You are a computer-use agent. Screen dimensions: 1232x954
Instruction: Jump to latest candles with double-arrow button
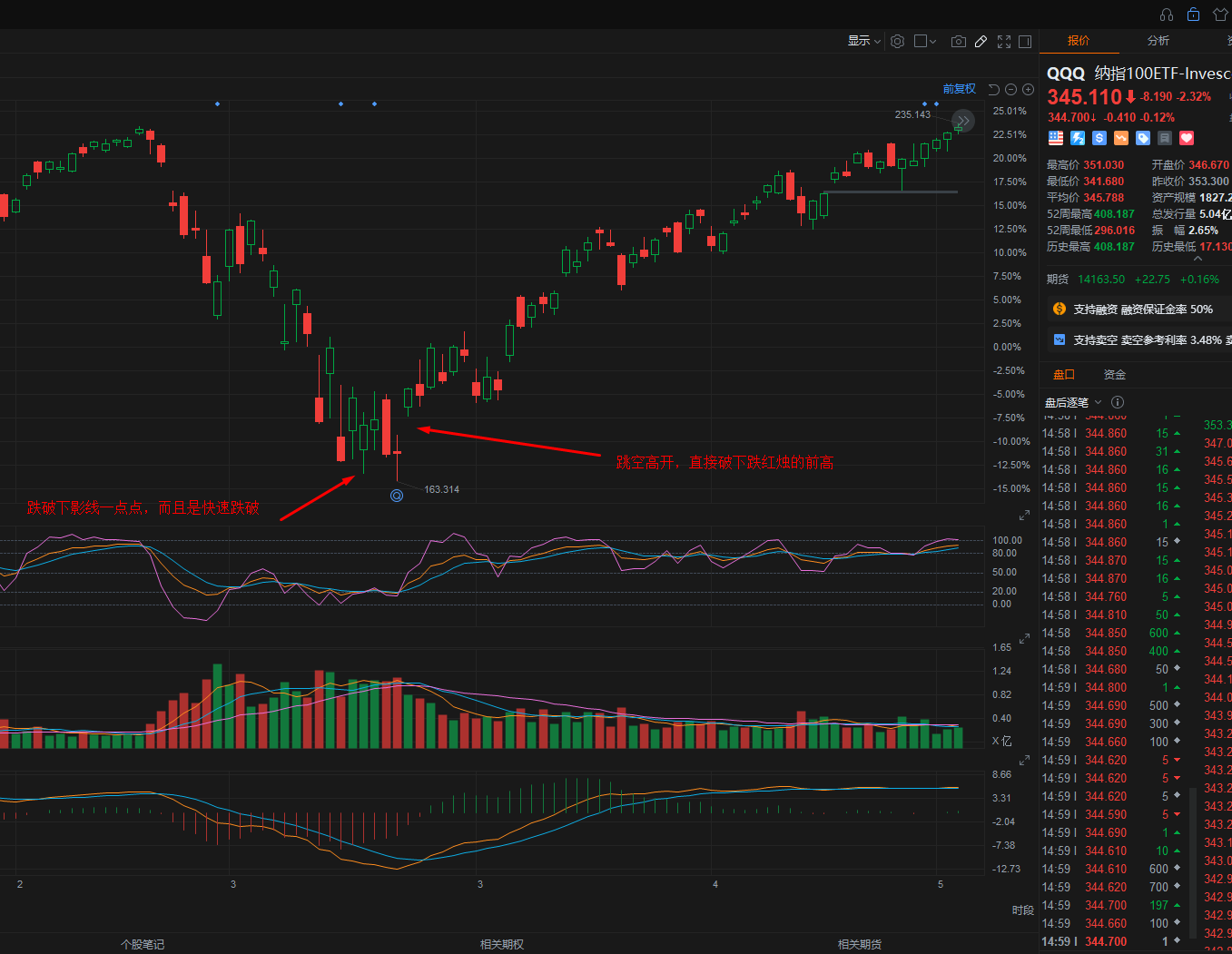click(963, 121)
